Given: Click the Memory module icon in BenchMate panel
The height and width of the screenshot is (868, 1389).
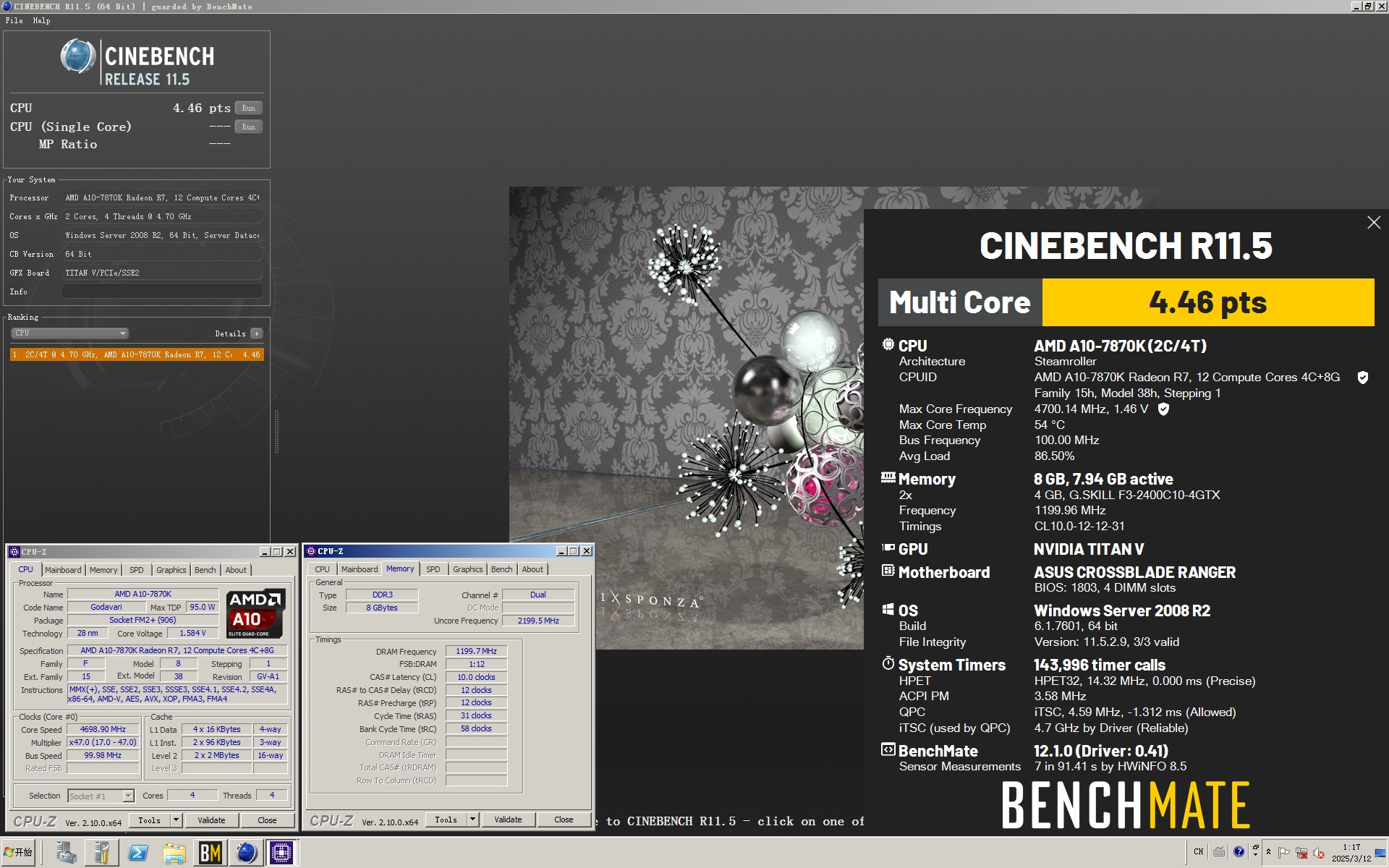Looking at the screenshot, I should click(x=888, y=477).
